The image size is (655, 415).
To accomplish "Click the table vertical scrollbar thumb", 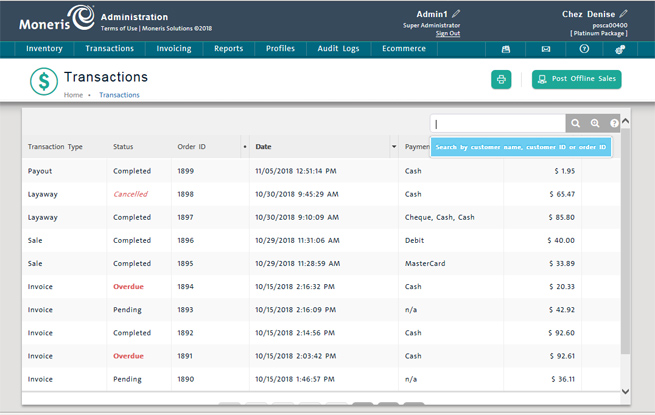I will 625,241.
